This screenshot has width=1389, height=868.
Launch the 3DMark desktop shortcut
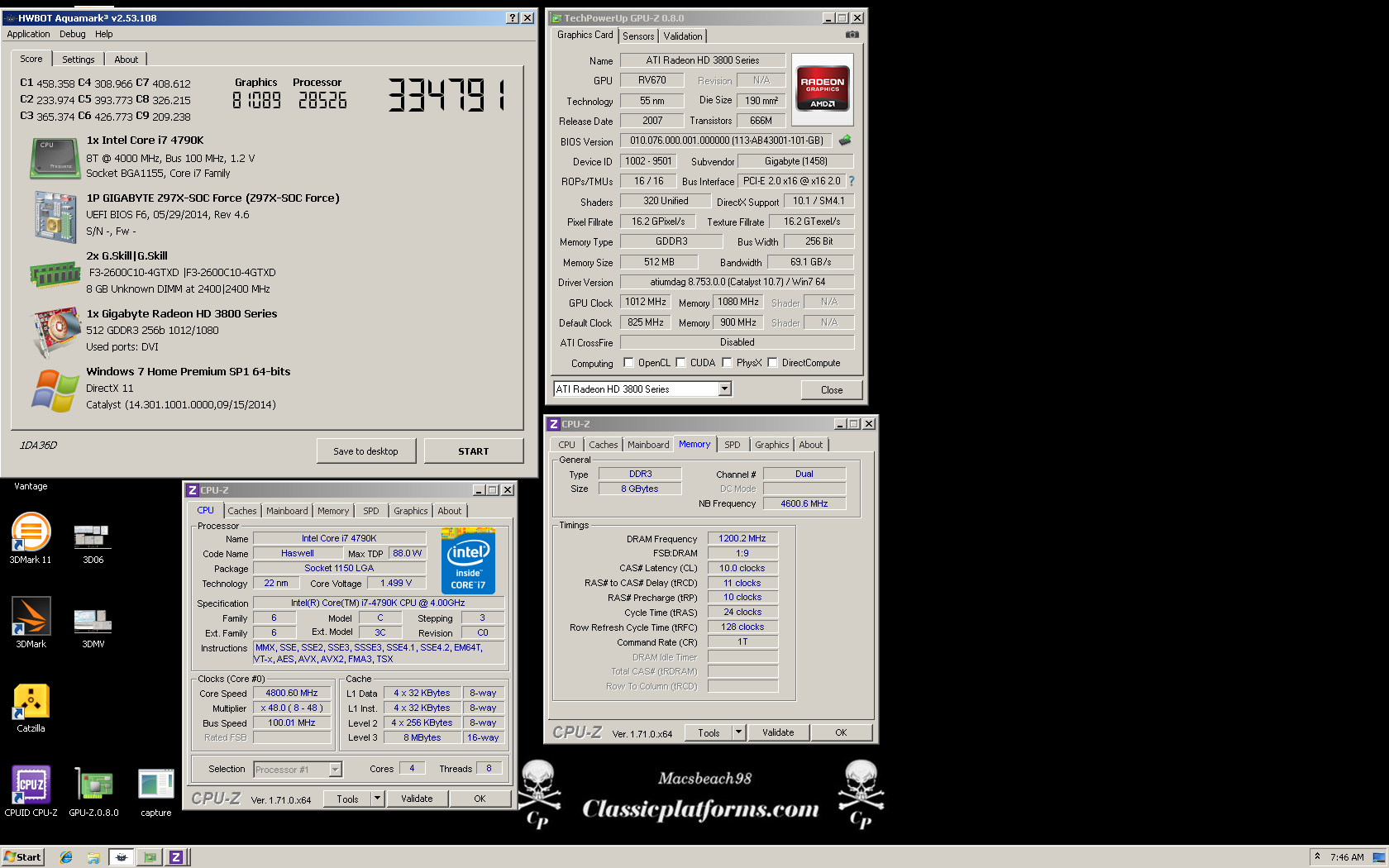(x=31, y=622)
